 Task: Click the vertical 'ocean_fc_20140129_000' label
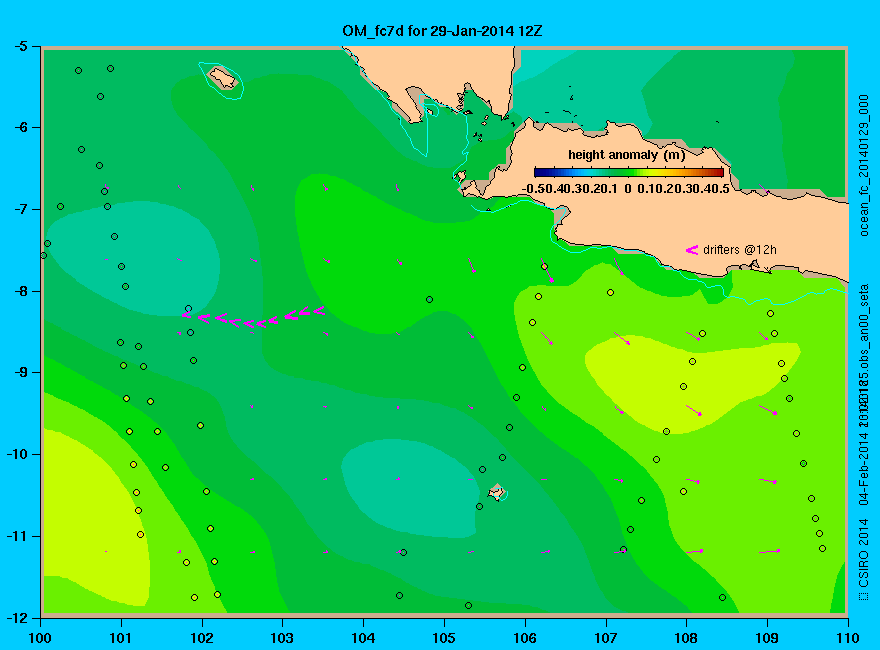point(863,166)
